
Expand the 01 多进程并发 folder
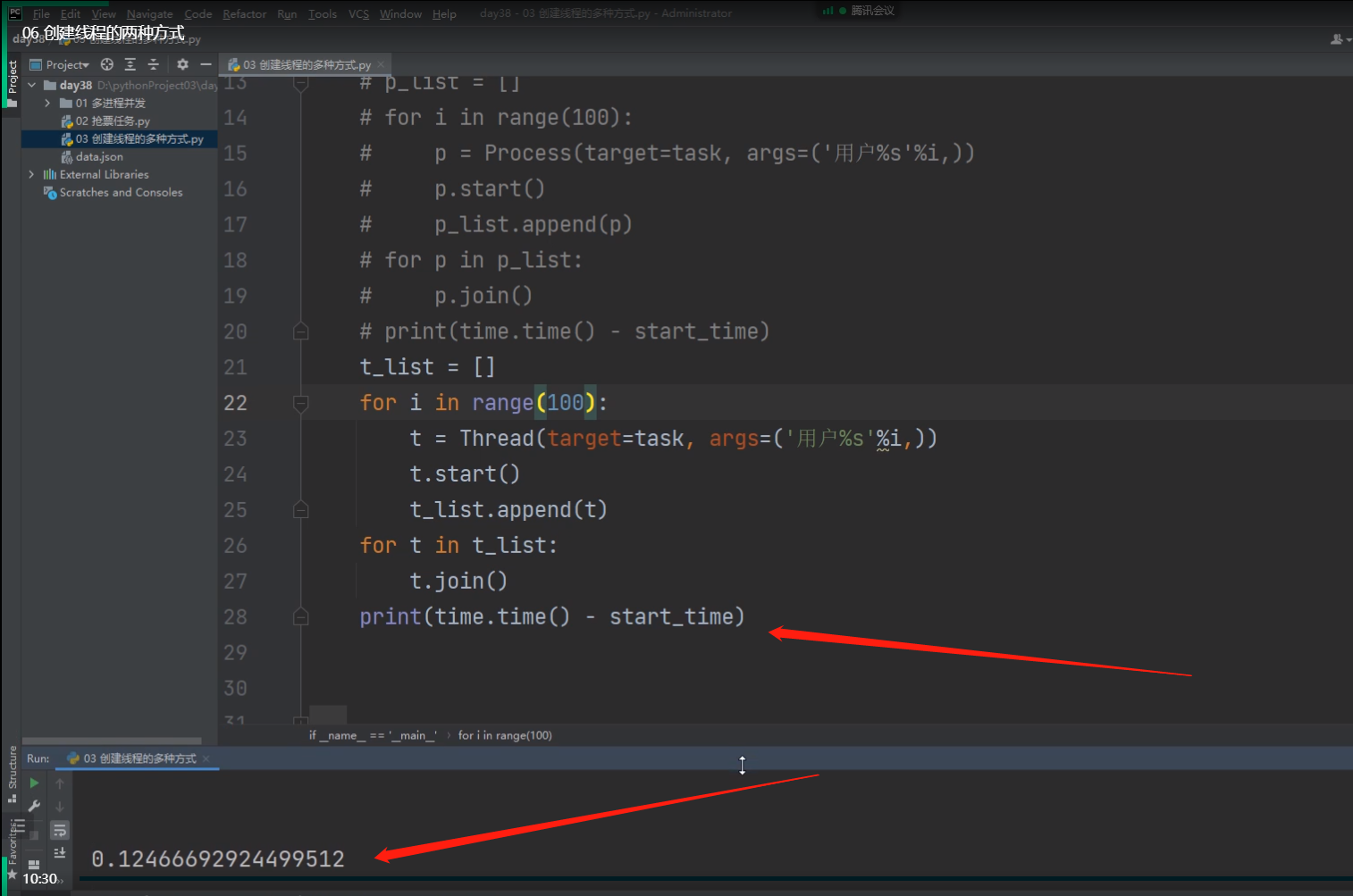47,103
